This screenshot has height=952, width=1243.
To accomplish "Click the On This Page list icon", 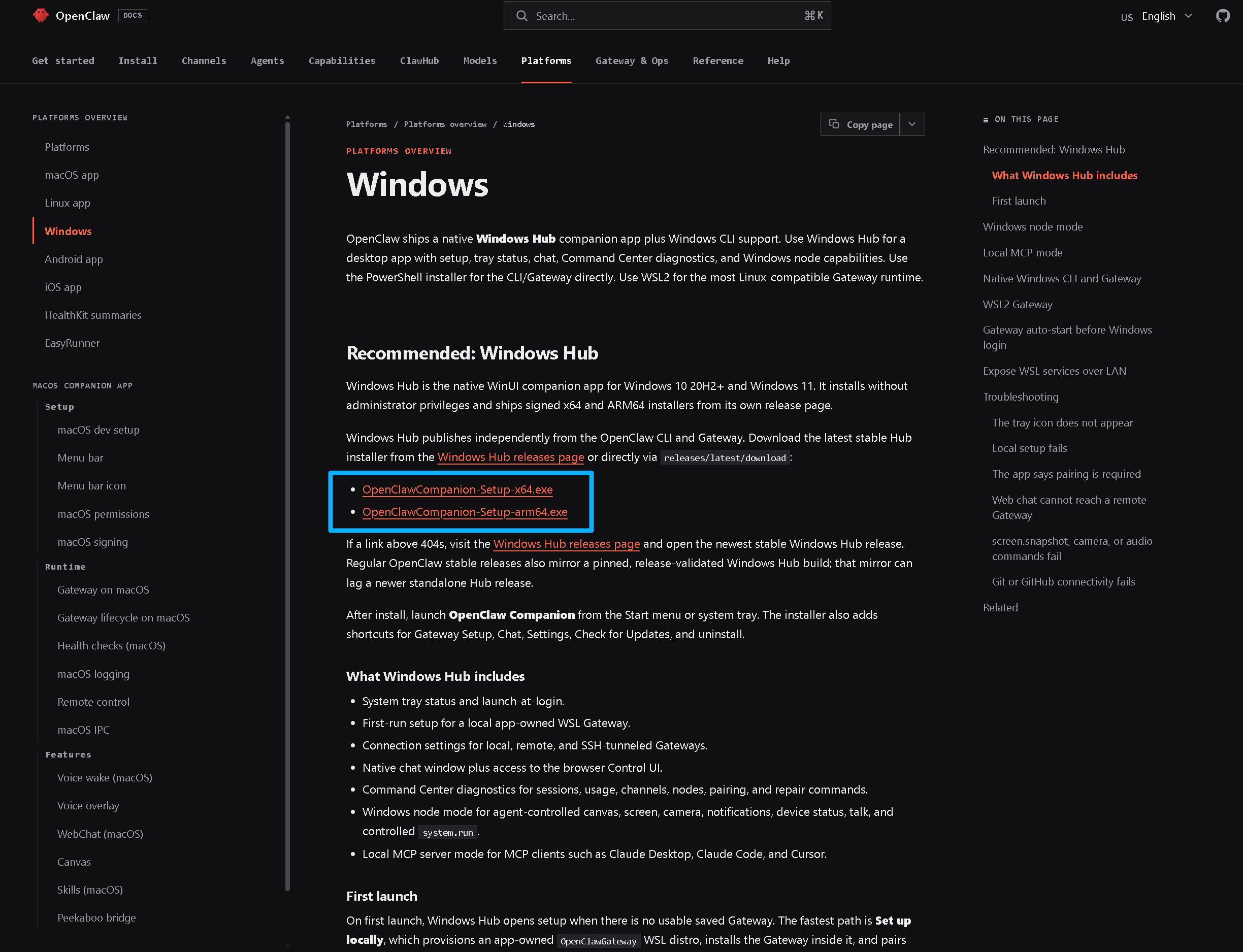I will point(985,119).
